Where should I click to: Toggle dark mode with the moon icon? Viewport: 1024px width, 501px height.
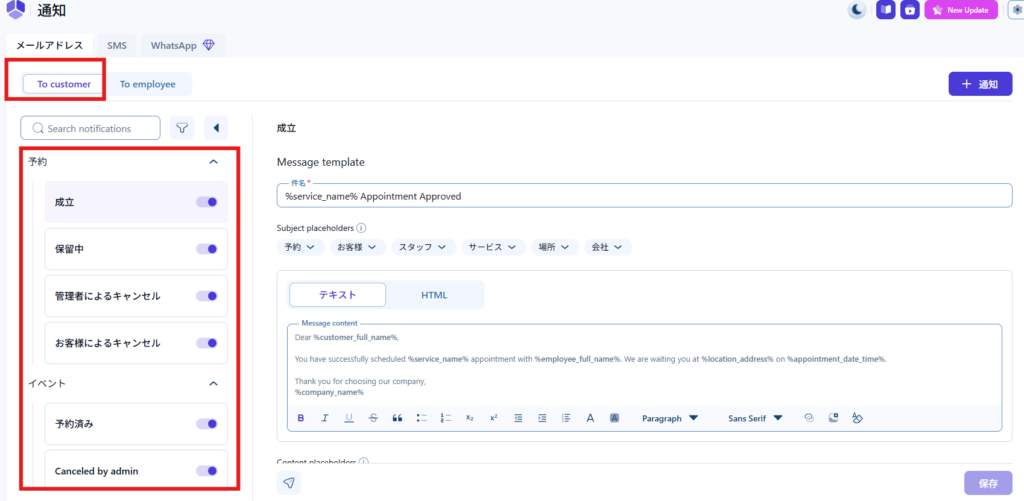tap(858, 10)
